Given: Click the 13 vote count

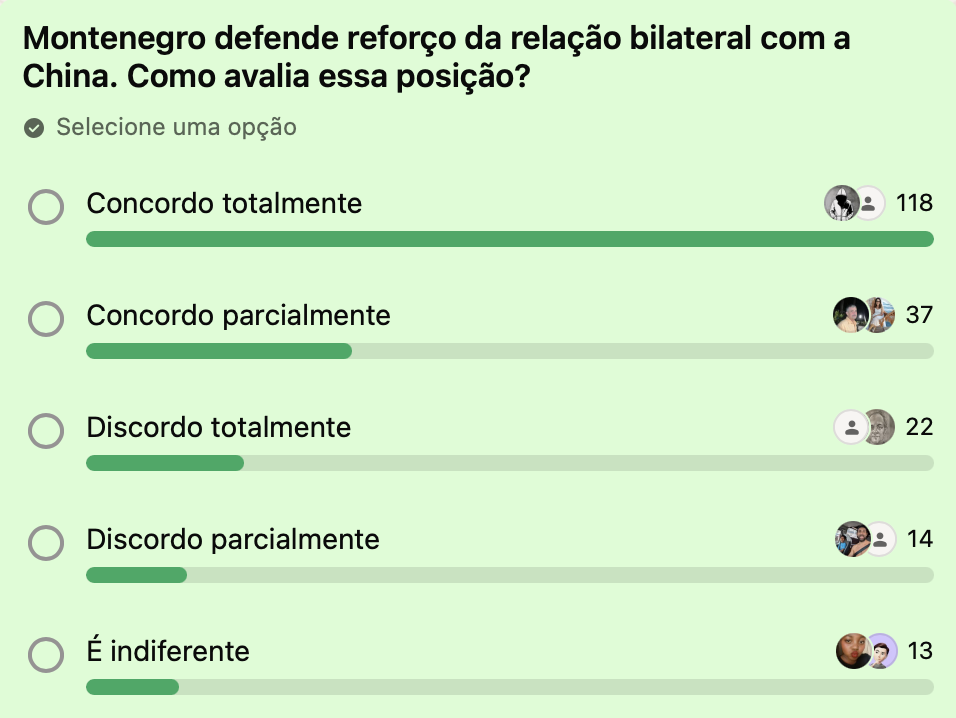Looking at the screenshot, I should pyautogui.click(x=920, y=651).
